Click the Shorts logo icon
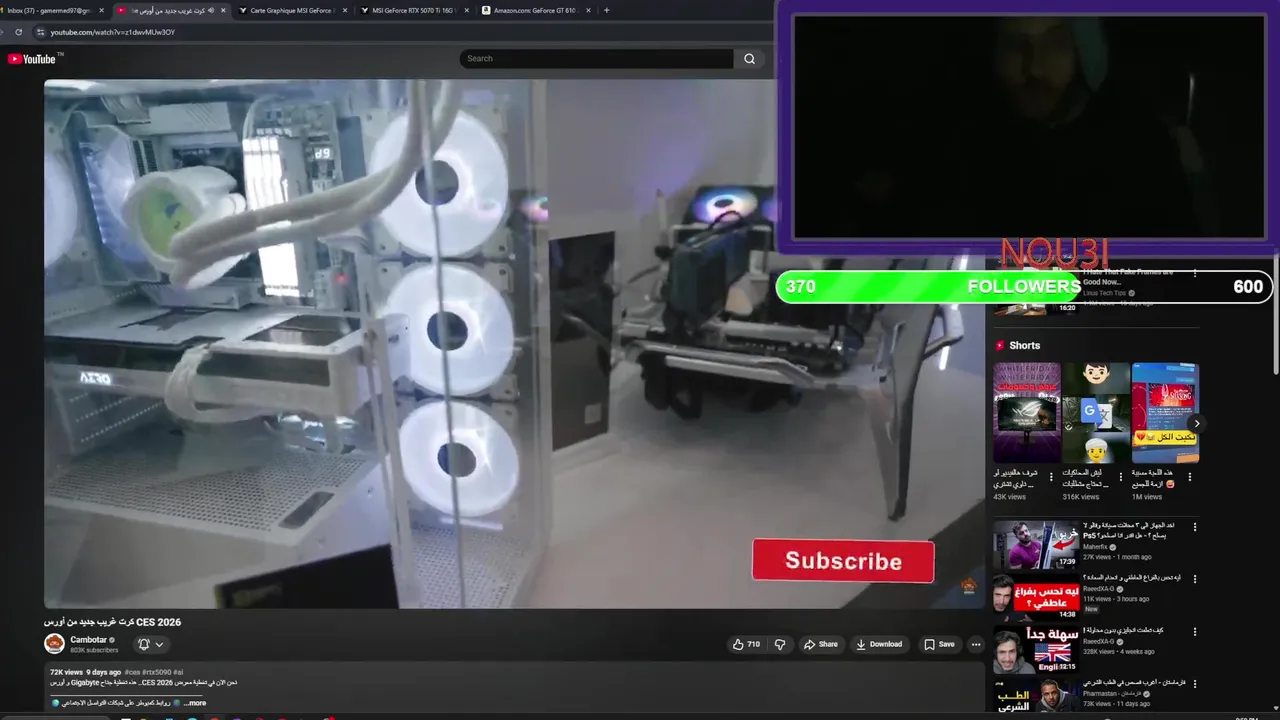 [999, 345]
